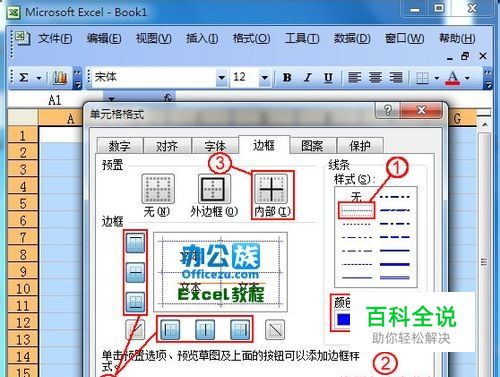Restore the workbook window inside Excel

tap(465, 56)
